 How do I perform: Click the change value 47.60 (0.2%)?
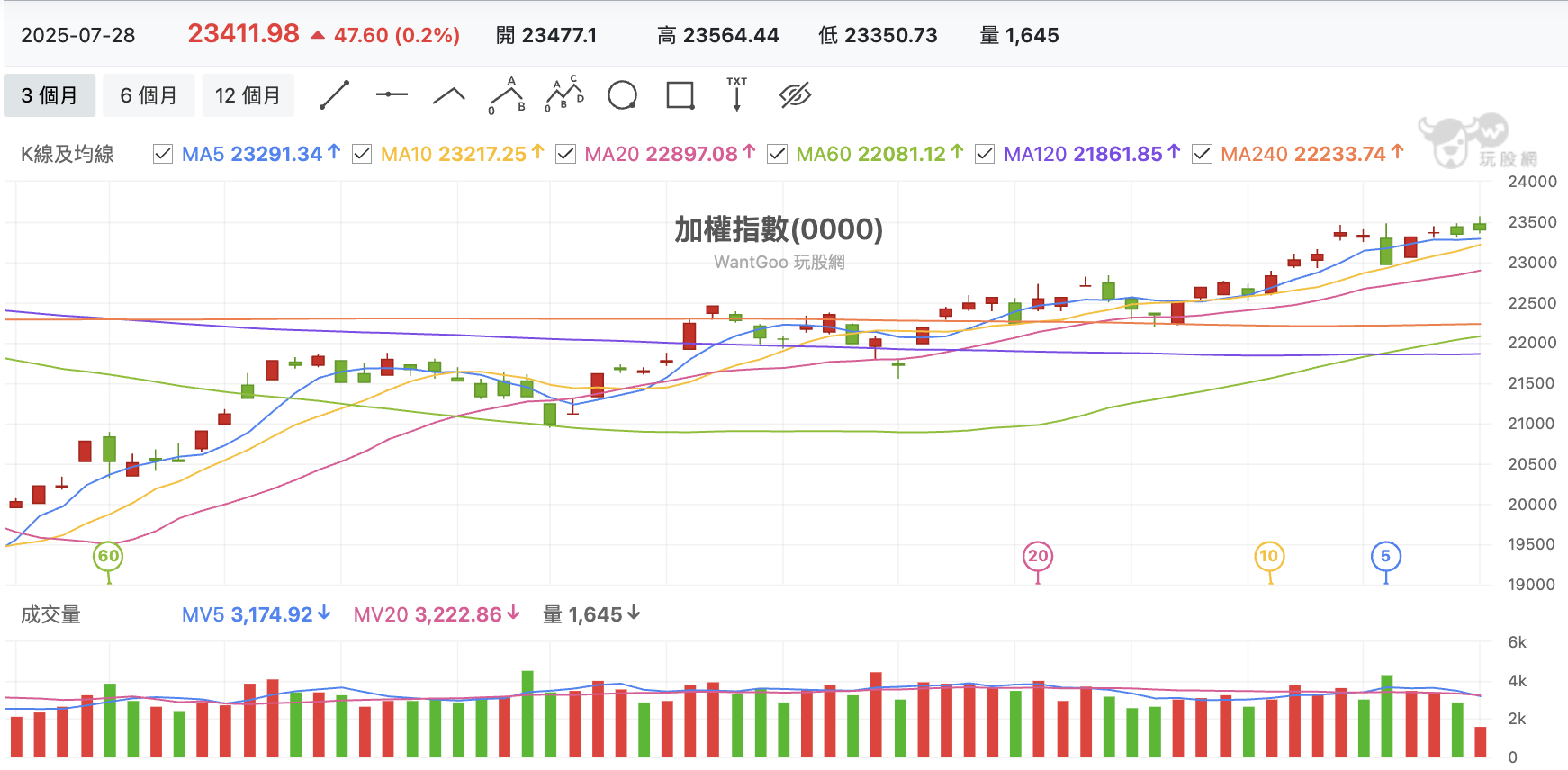coord(397,35)
